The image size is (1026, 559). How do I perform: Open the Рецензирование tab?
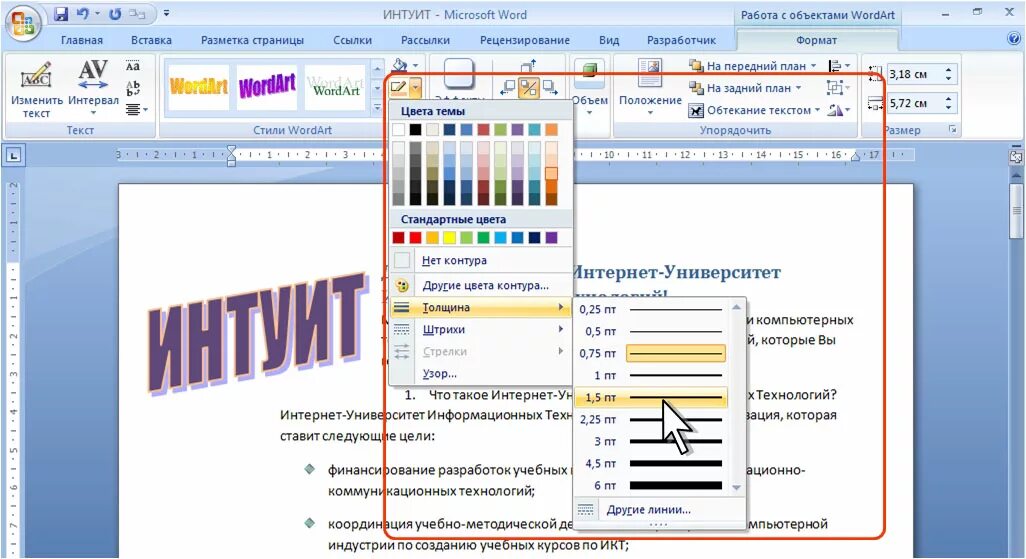[525, 40]
